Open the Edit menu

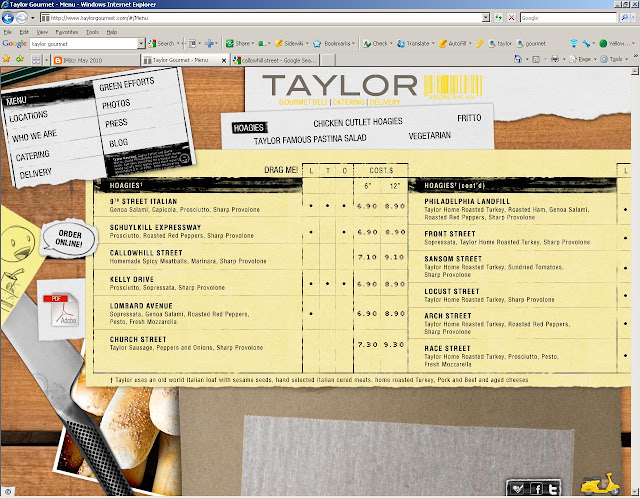click(x=24, y=32)
